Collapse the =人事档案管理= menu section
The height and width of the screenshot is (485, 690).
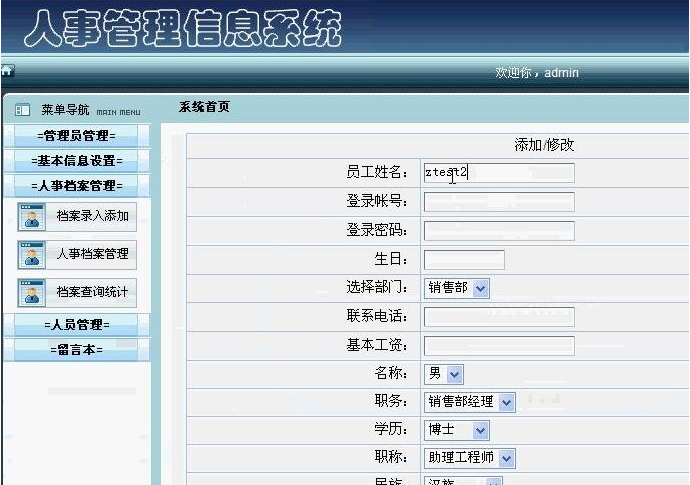[x=77, y=186]
